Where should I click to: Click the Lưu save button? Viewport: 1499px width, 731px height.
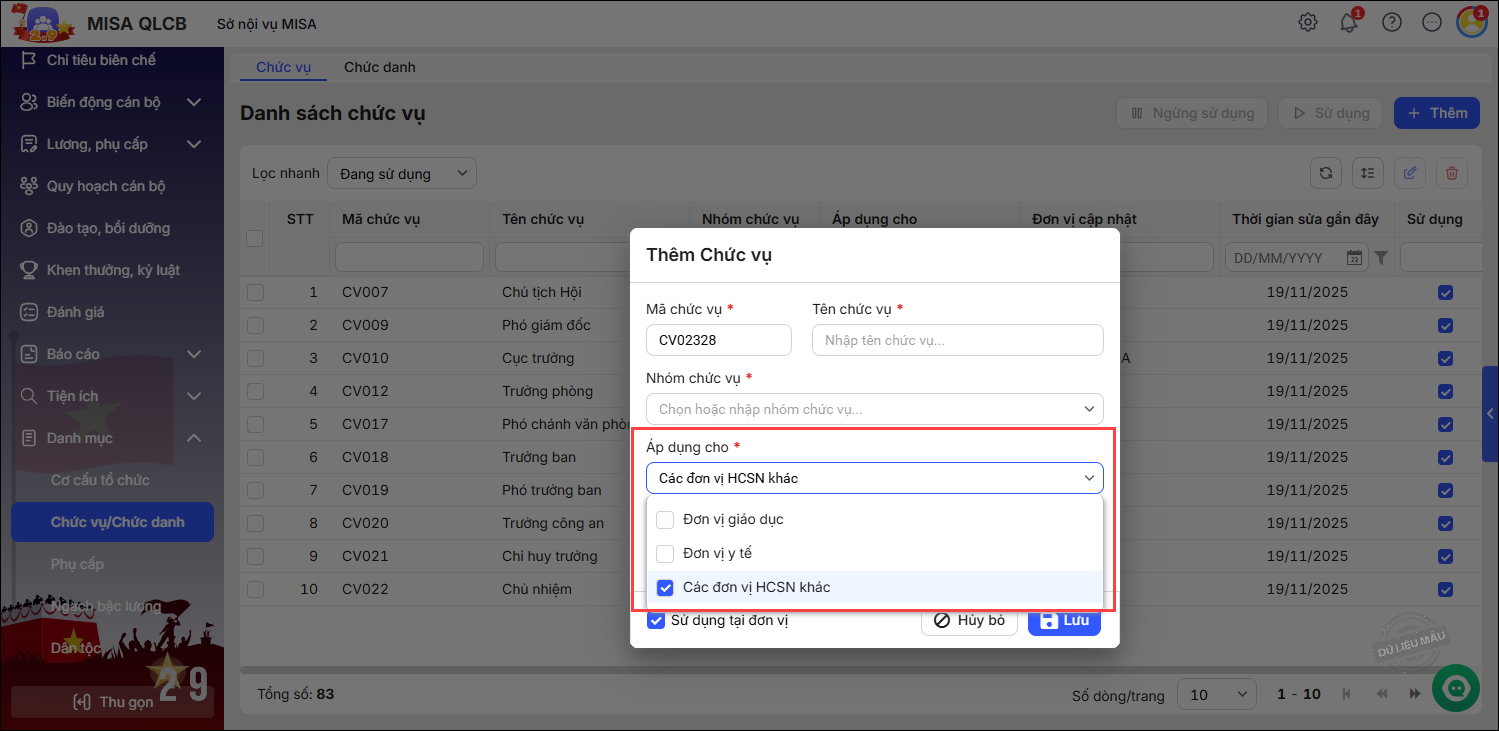pos(1064,621)
